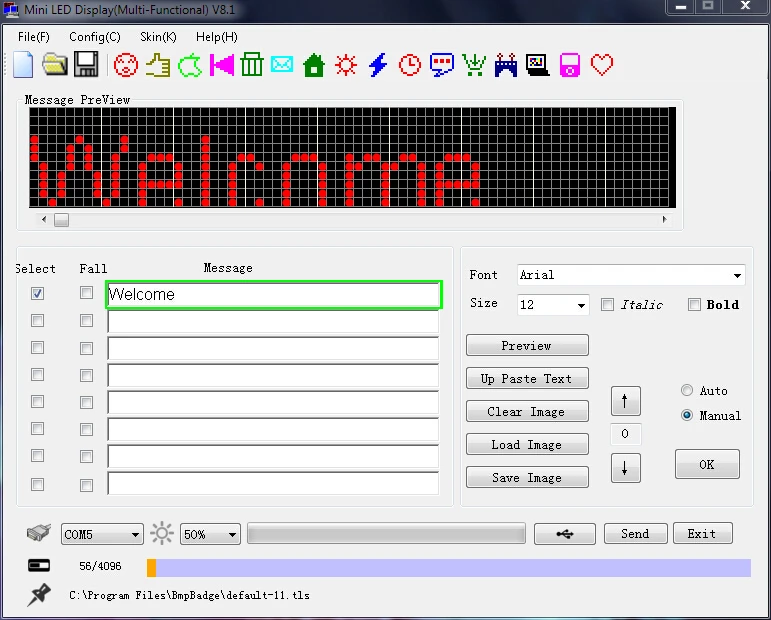Insert the green trash bin symbol
Screen dimensions: 771x620
tap(252, 64)
